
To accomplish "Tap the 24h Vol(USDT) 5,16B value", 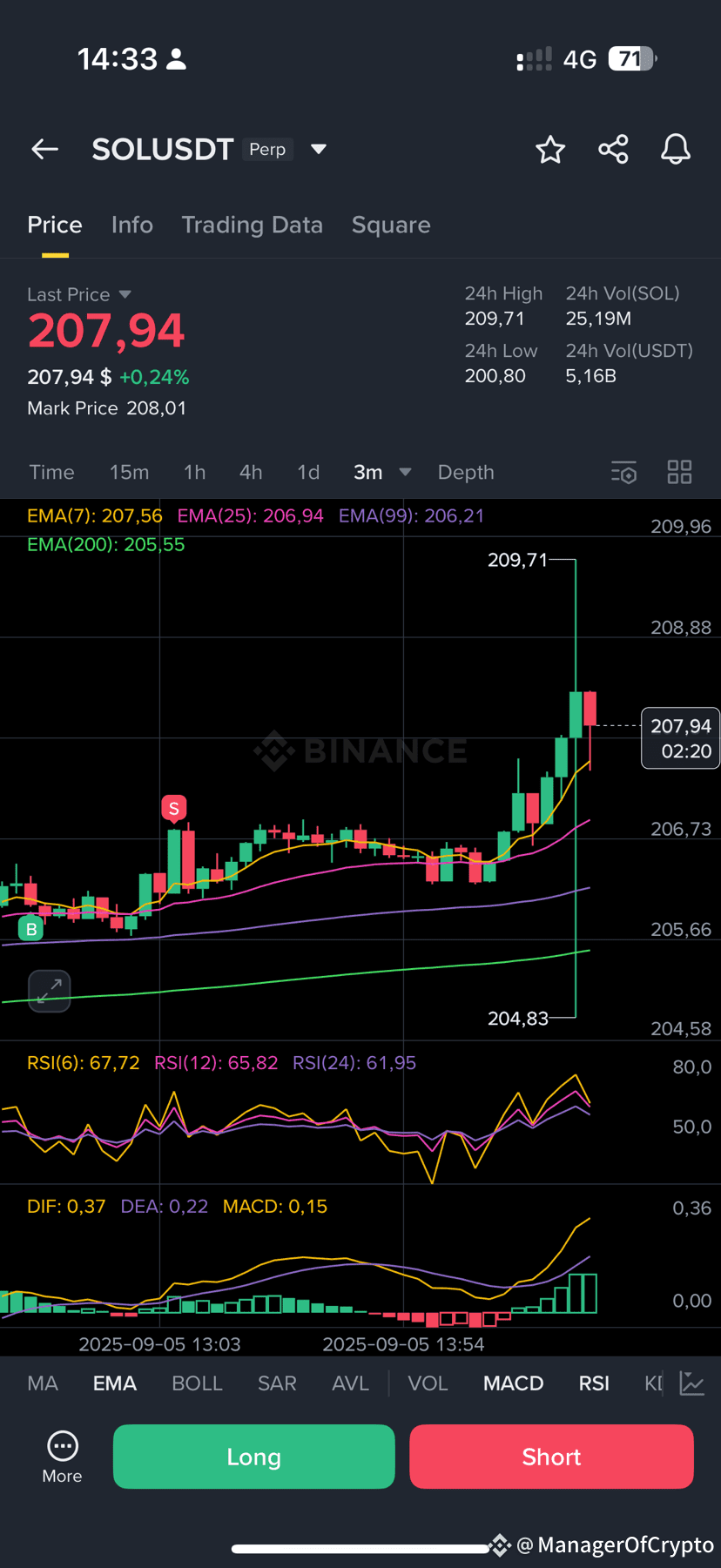I will point(591,376).
